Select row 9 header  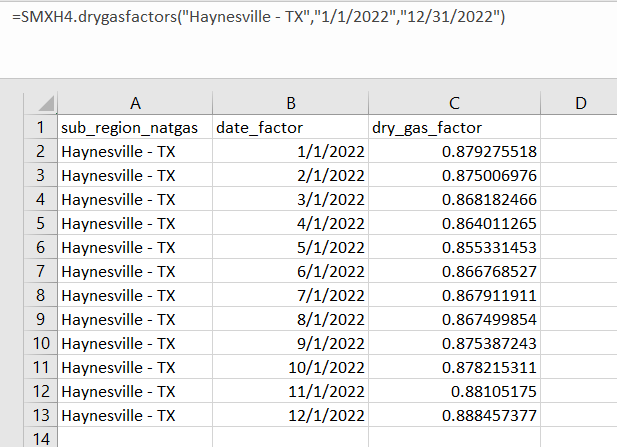41,319
